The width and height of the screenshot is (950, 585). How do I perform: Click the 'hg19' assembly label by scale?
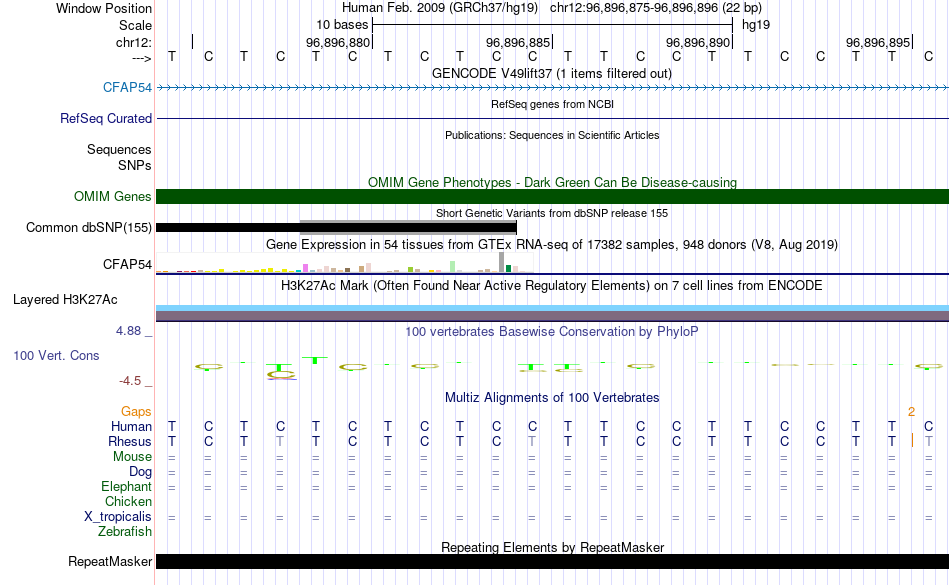pos(756,25)
